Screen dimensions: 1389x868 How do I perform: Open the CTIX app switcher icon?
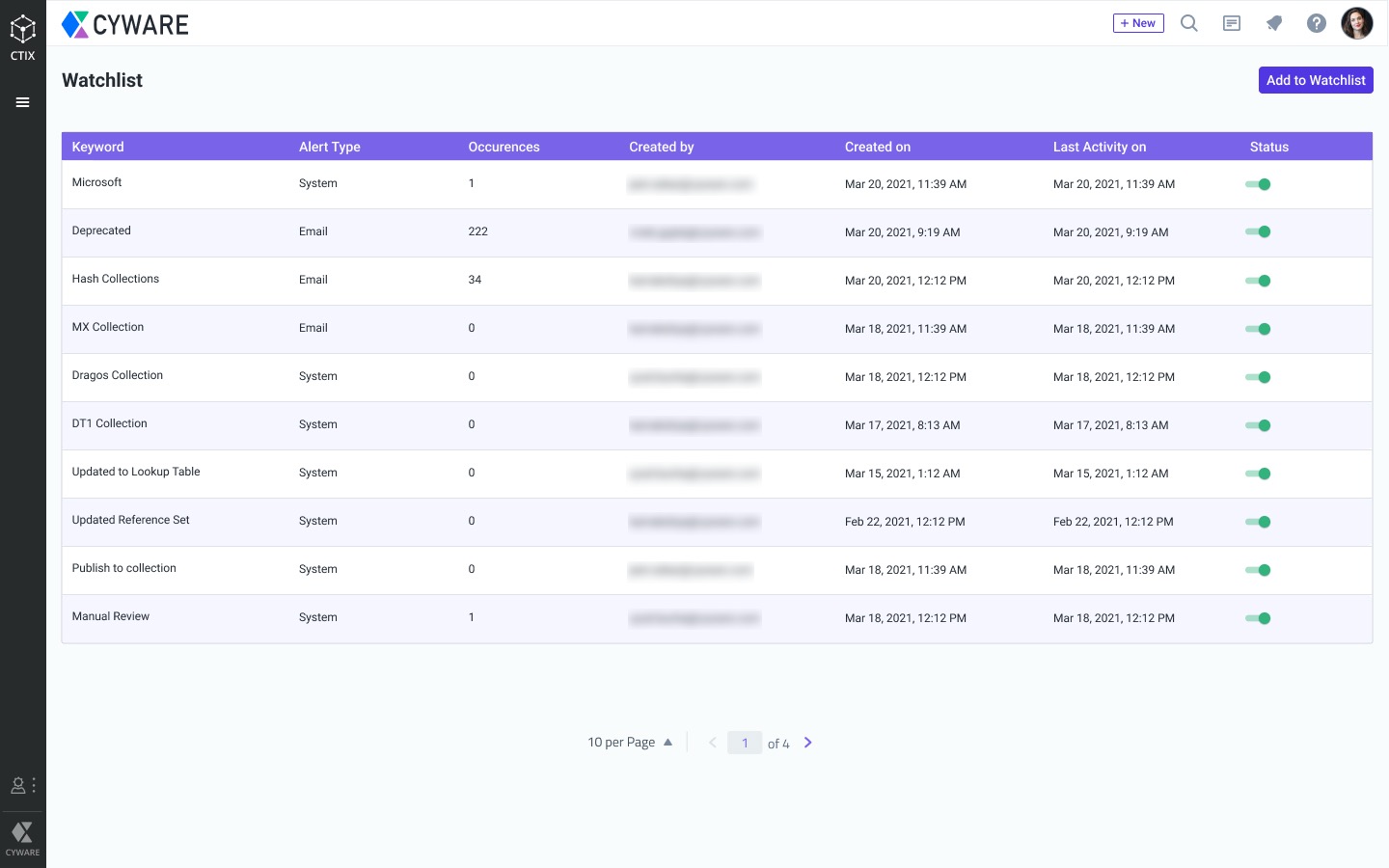(x=22, y=37)
